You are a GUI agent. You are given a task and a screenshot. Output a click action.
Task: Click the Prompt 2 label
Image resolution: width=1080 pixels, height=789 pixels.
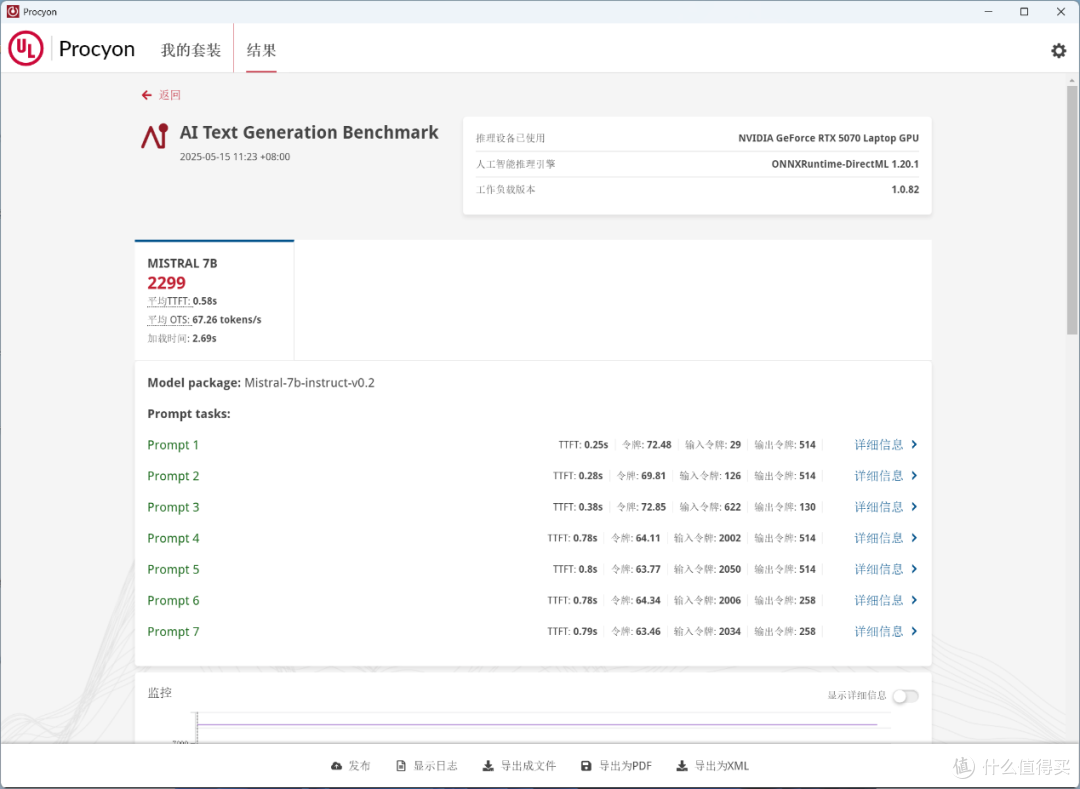click(x=173, y=476)
